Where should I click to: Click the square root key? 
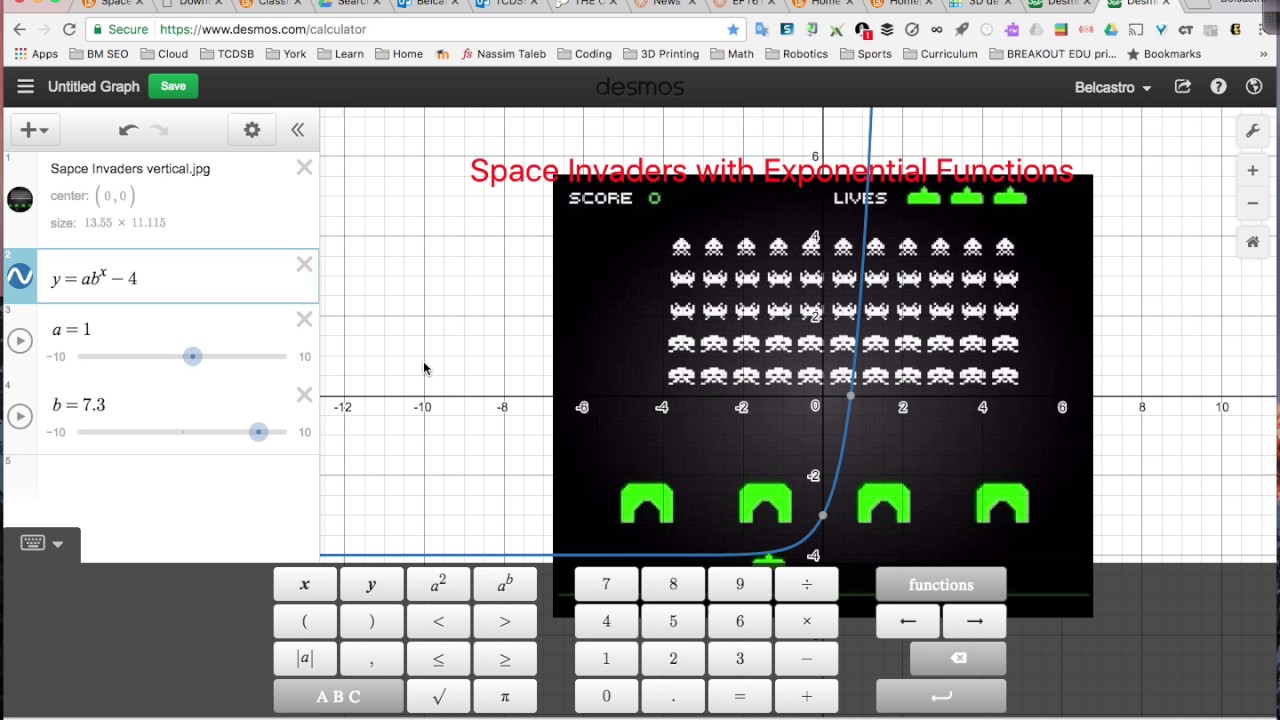[x=438, y=697]
